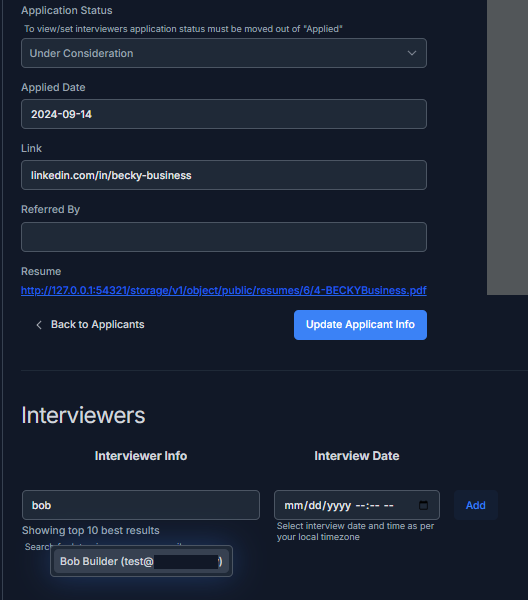Click the Add interviewer button
The height and width of the screenshot is (600, 528).
point(476,505)
